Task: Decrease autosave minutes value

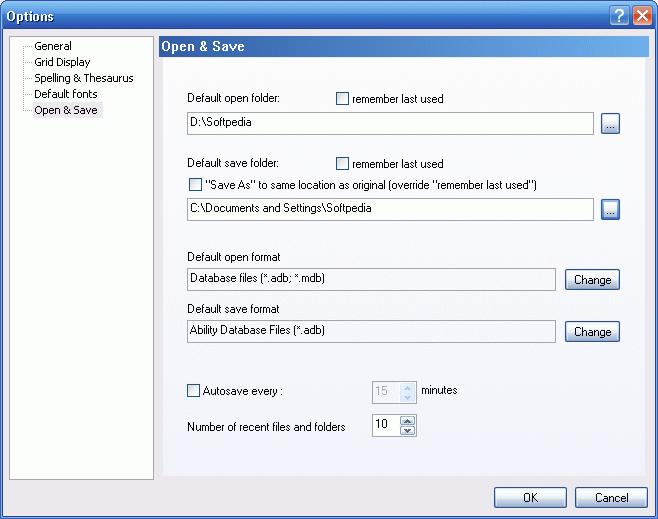Action: click(x=407, y=397)
